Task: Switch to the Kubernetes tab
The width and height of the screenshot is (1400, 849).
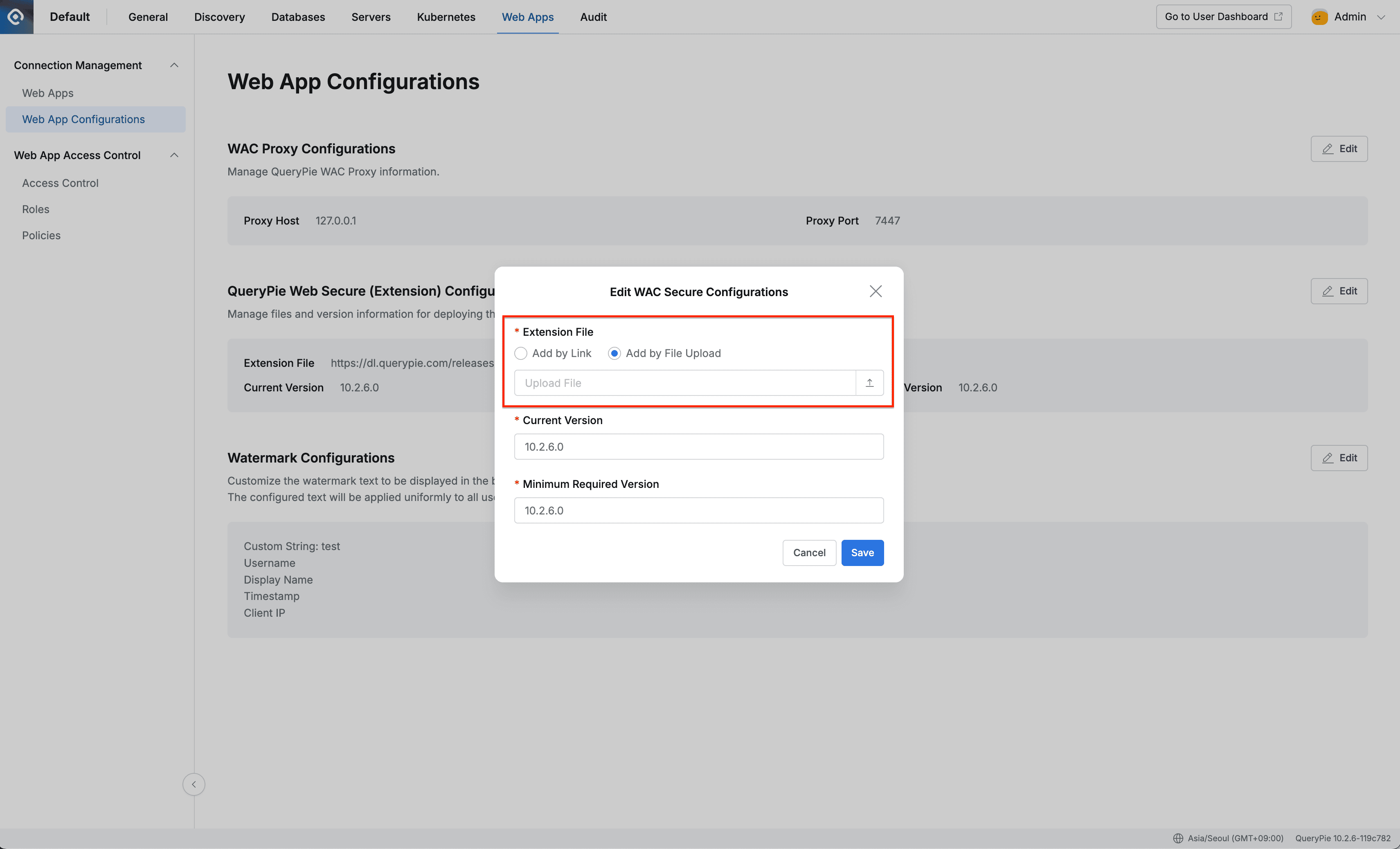Action: point(446,16)
